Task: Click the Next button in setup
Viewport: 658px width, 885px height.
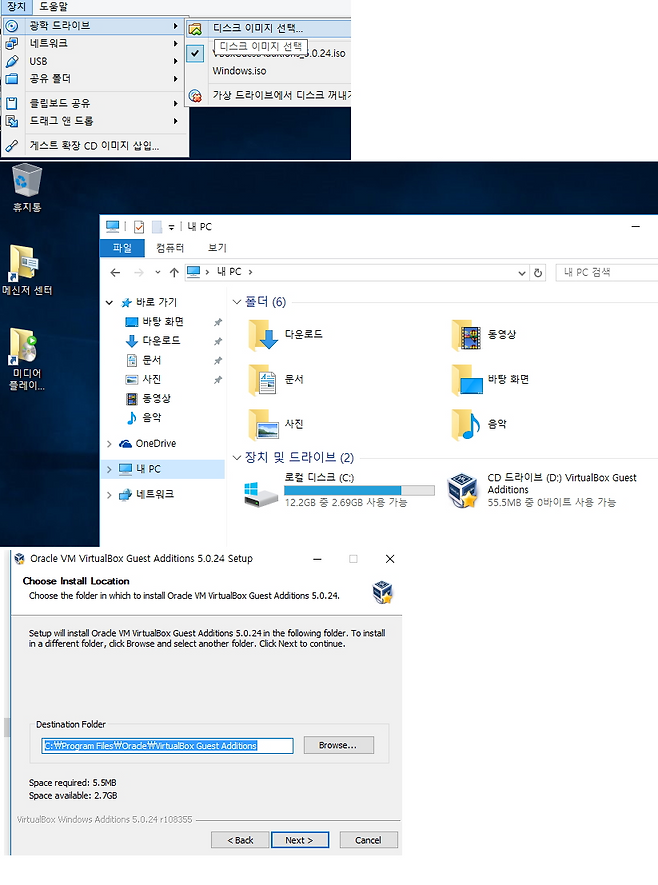Action: (x=299, y=840)
